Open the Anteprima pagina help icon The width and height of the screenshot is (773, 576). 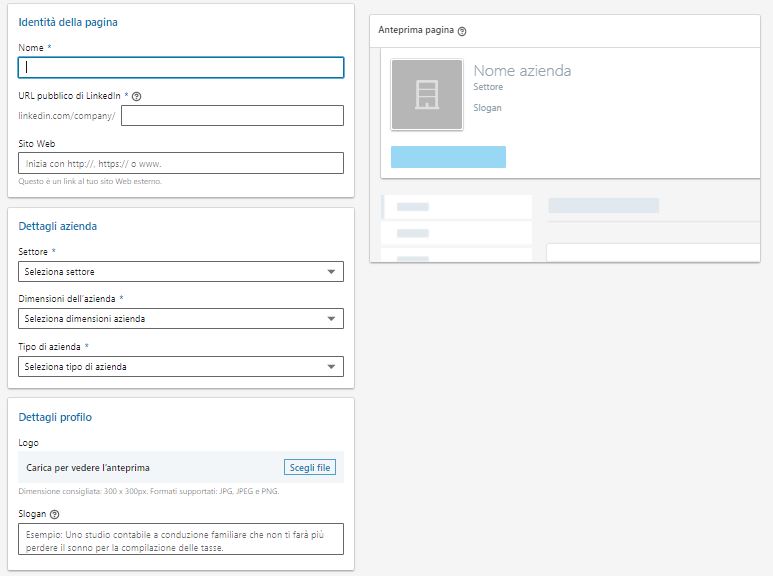[x=462, y=31]
